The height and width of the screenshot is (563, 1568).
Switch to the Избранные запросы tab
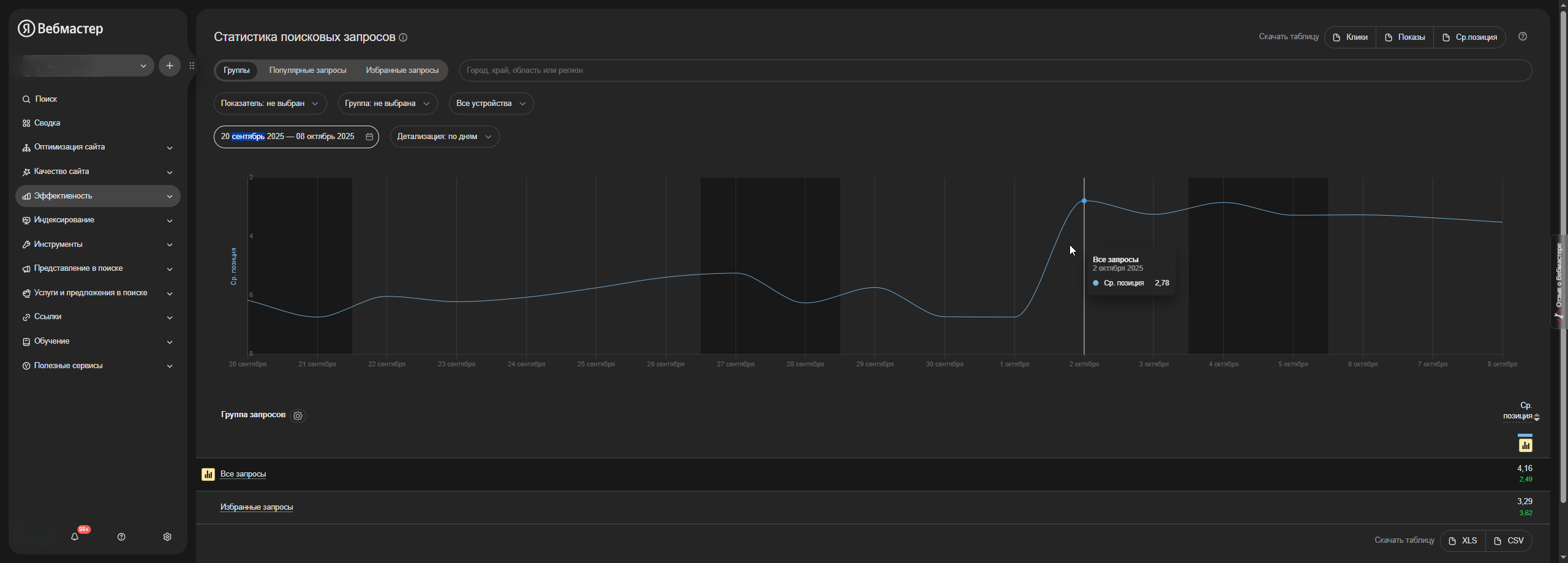pos(402,70)
